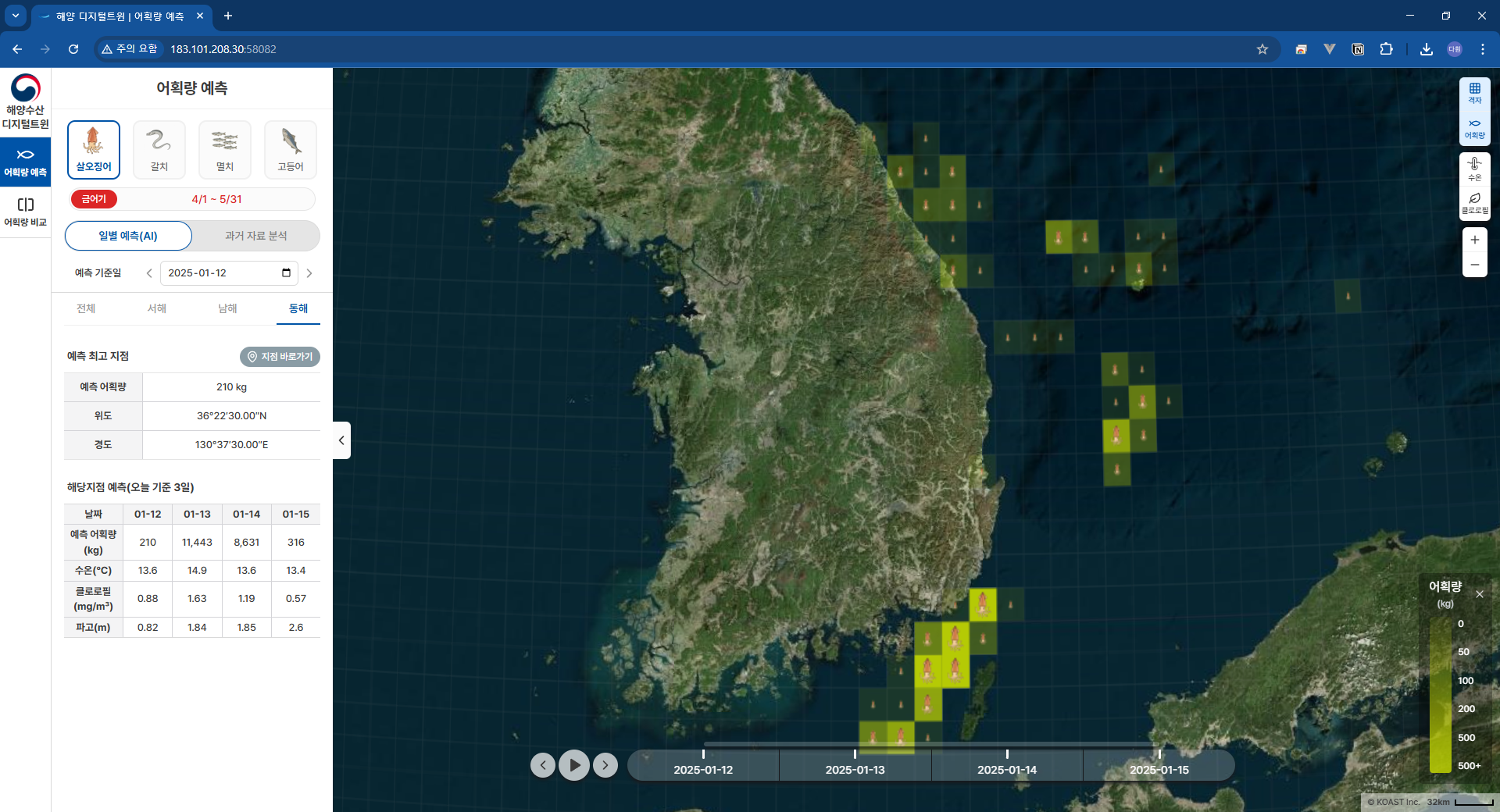Toggle the 어획량 catch layer button
The width and height of the screenshot is (1500, 812).
pyautogui.click(x=1475, y=128)
